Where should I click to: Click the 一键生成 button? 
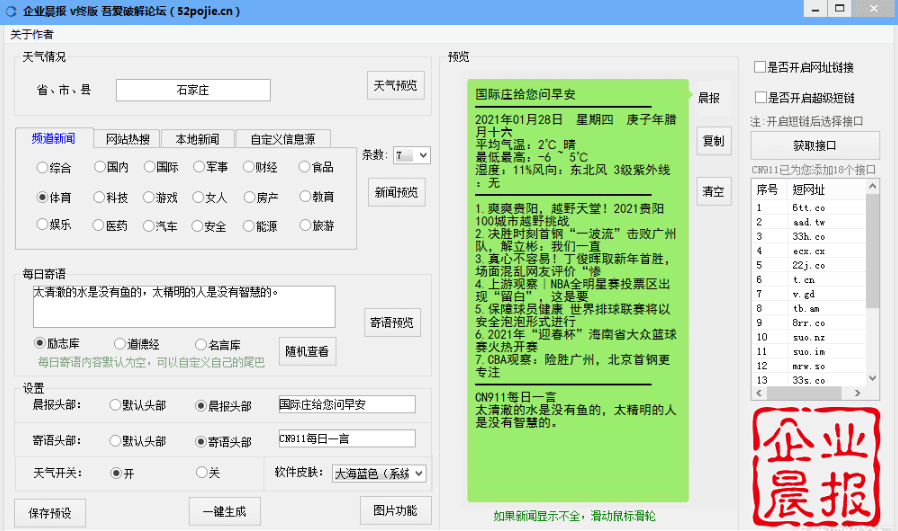pyautogui.click(x=224, y=512)
